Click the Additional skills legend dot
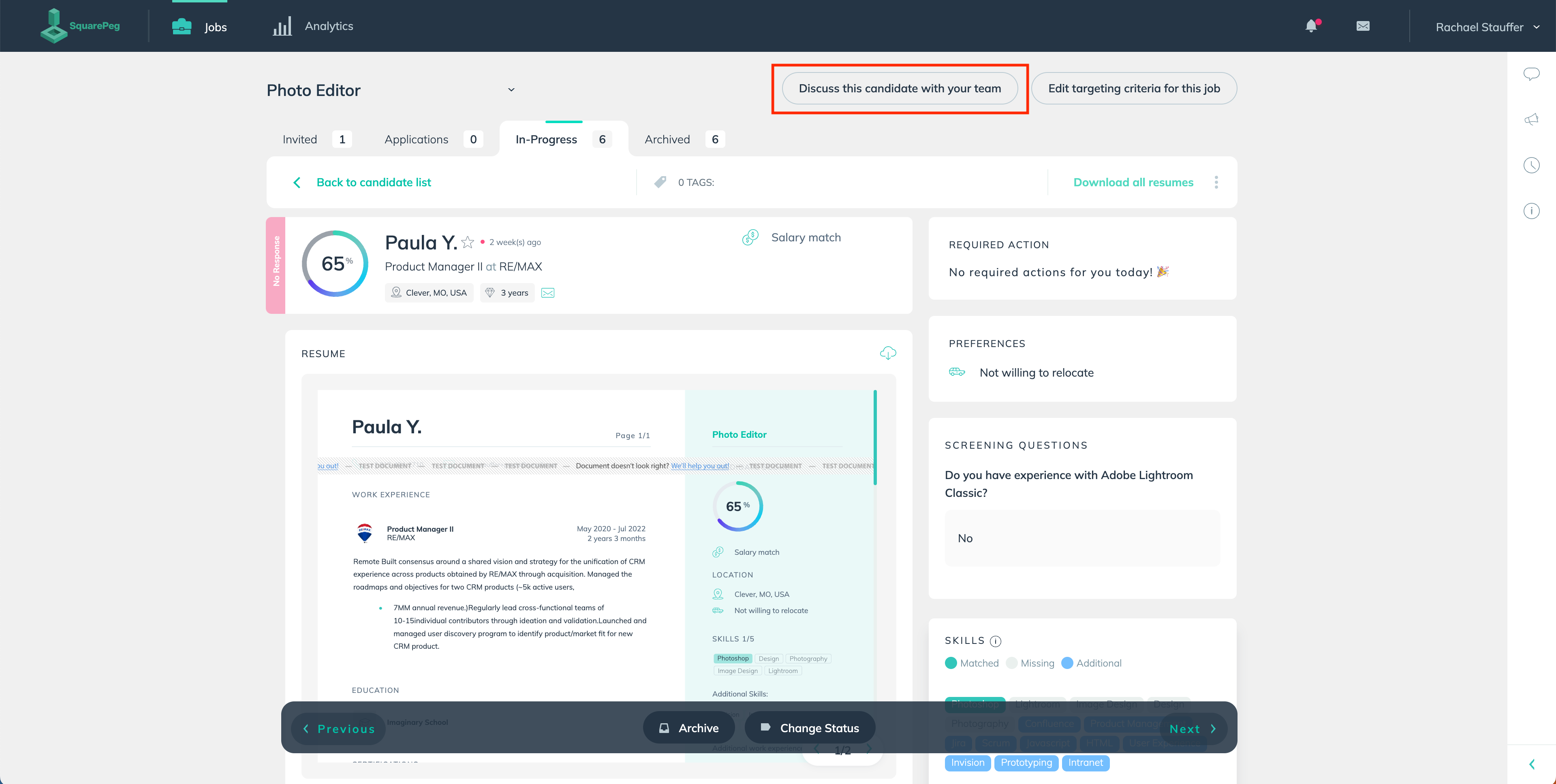The width and height of the screenshot is (1556, 784). click(1067, 663)
